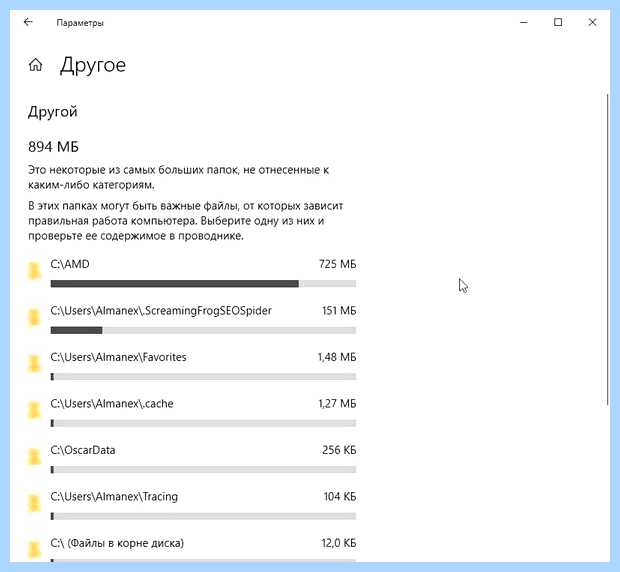The width and height of the screenshot is (620, 572).
Task: Click the 12,0 КБ size value
Action: click(338, 543)
